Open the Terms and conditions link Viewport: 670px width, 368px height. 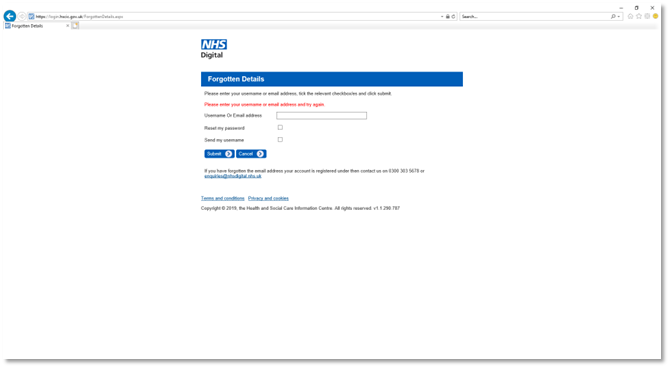[223, 198]
